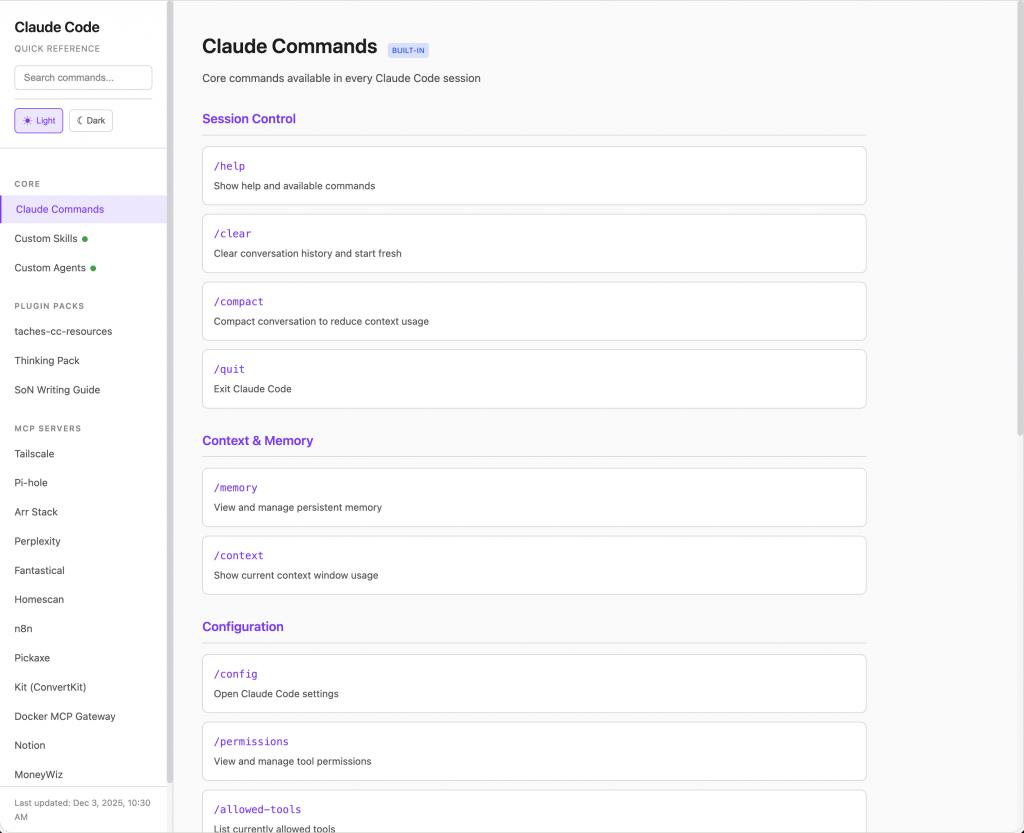
Task: Click the Search commands input field
Action: (83, 78)
